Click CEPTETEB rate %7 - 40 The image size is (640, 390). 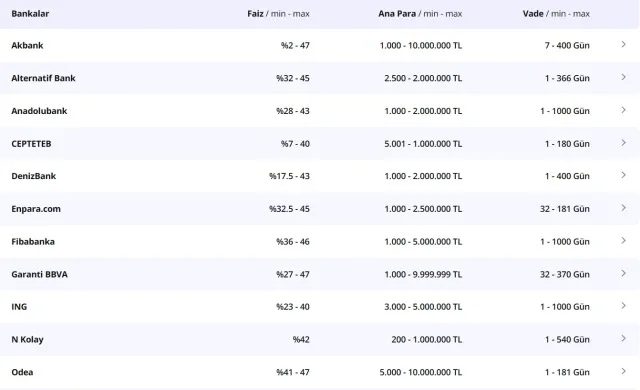(x=295, y=144)
